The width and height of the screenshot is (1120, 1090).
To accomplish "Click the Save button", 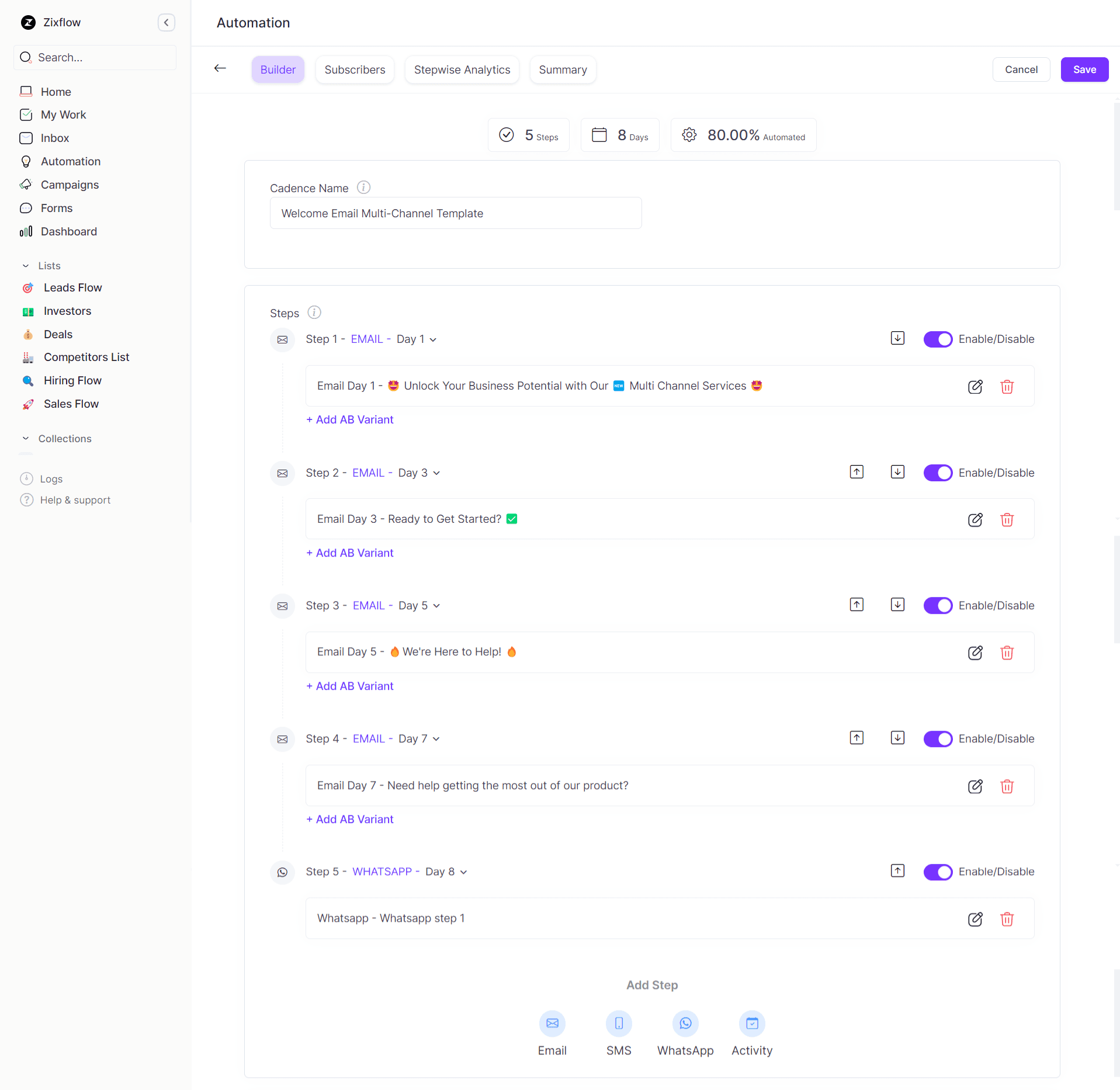I will (x=1084, y=70).
